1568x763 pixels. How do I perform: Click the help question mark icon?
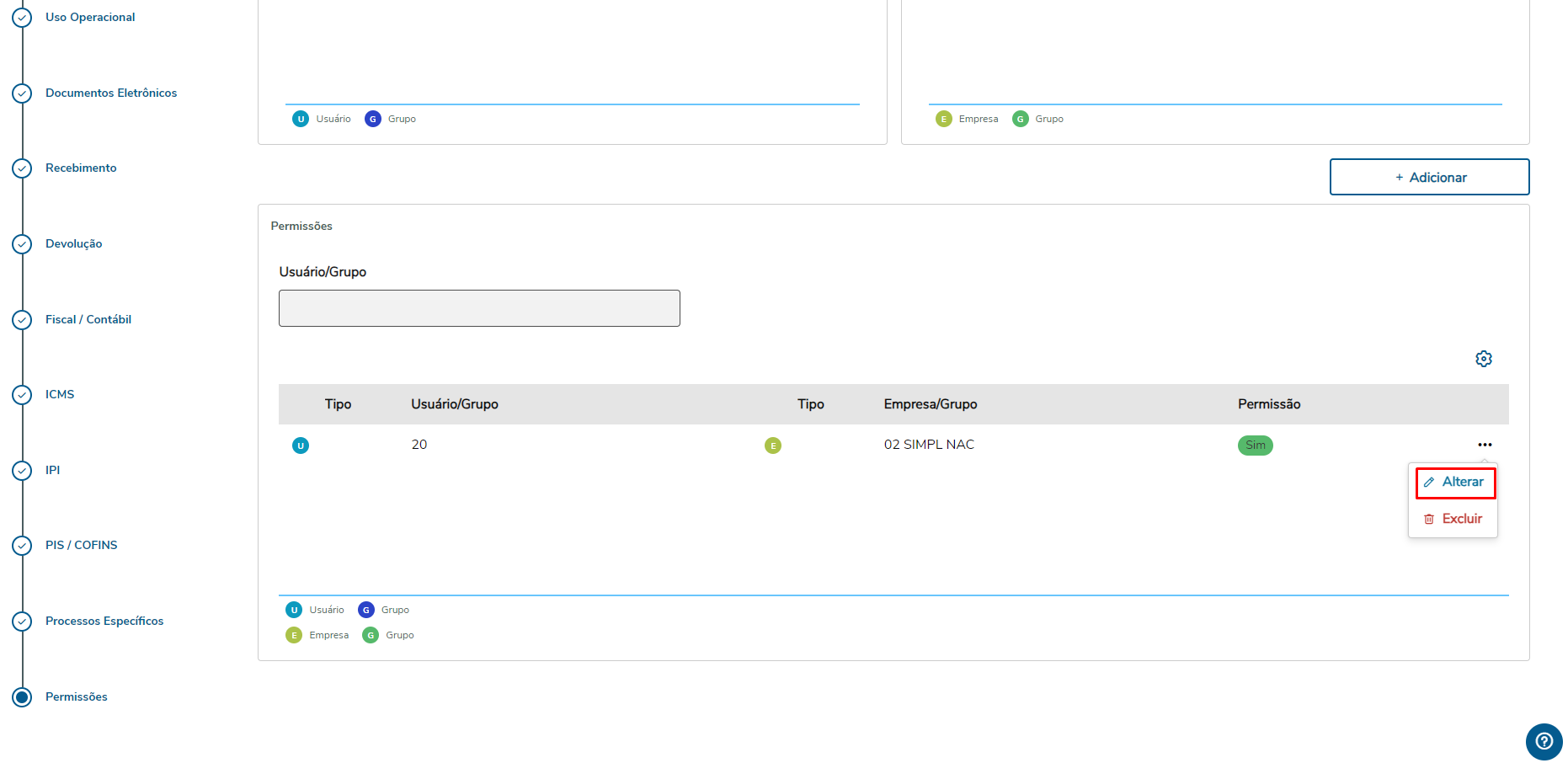pyautogui.click(x=1544, y=741)
